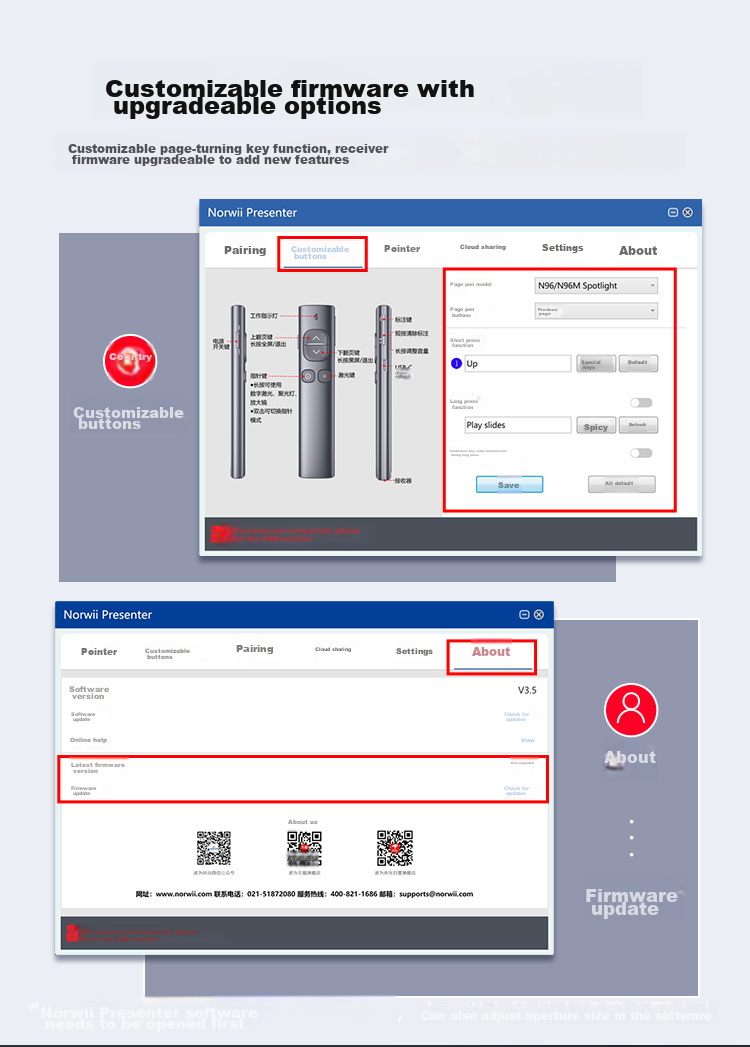Click the red warning icon in lower status bar

pos(72,933)
